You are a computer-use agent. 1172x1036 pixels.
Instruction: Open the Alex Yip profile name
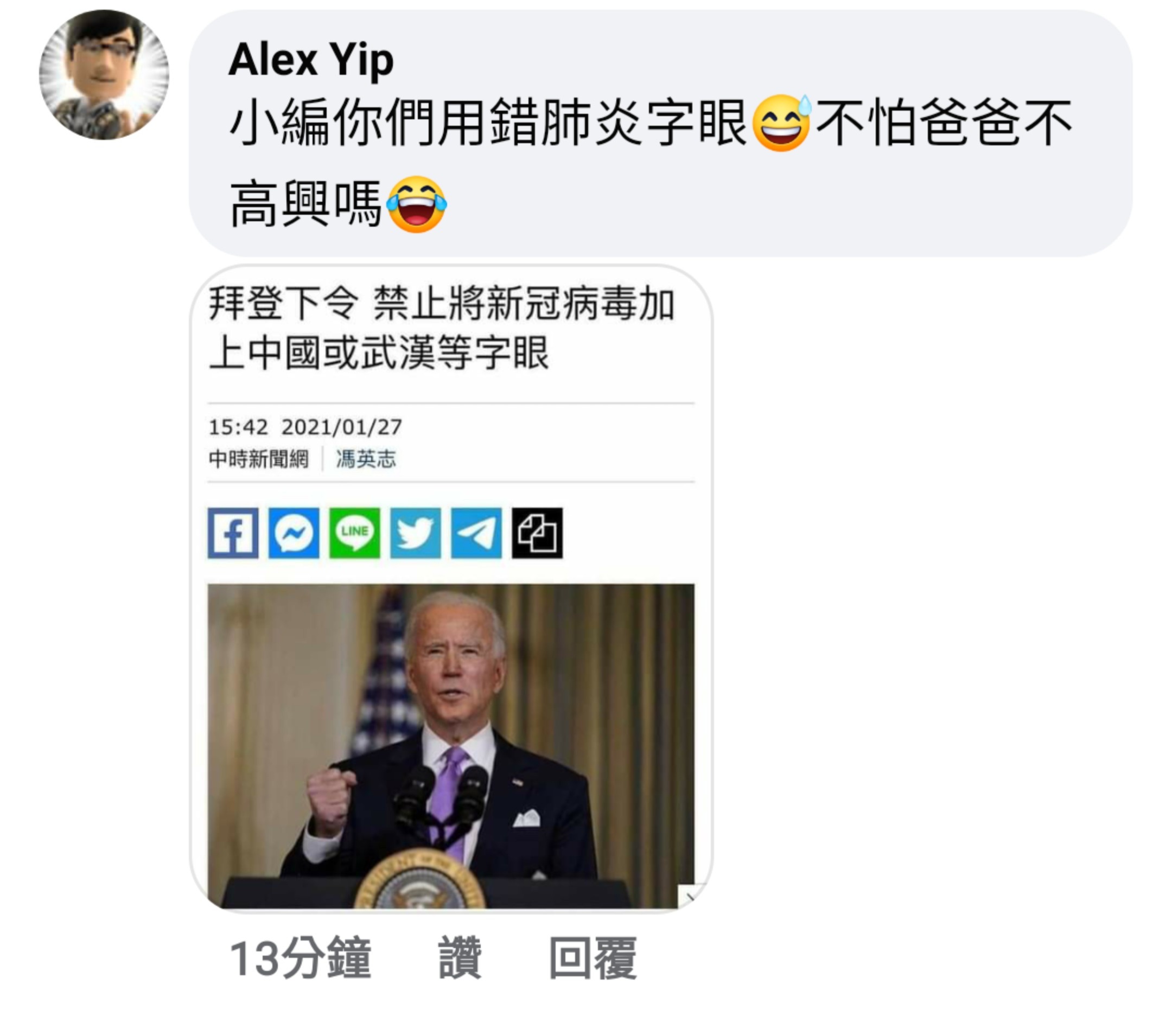(x=311, y=59)
